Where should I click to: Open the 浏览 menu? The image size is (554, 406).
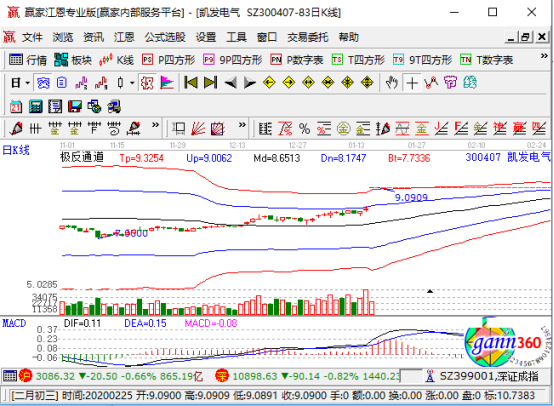tap(63, 37)
